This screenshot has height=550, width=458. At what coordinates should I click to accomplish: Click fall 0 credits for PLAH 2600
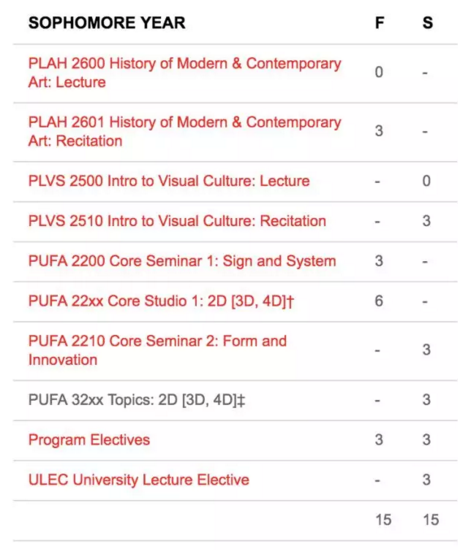coord(379,72)
